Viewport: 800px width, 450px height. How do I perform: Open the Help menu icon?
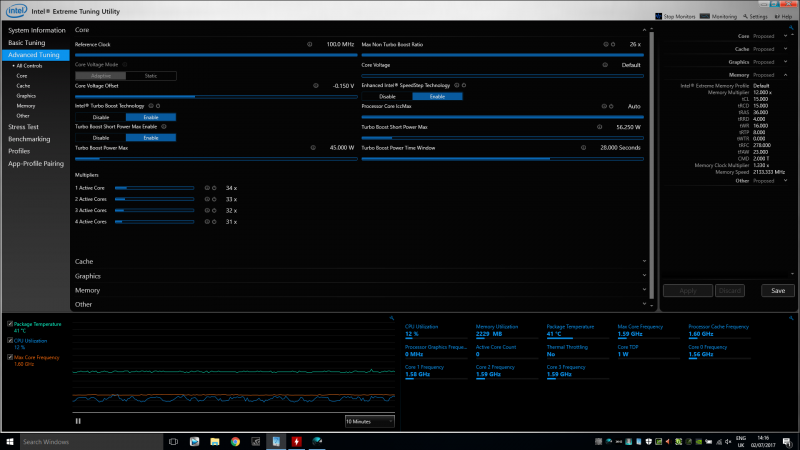click(x=777, y=16)
